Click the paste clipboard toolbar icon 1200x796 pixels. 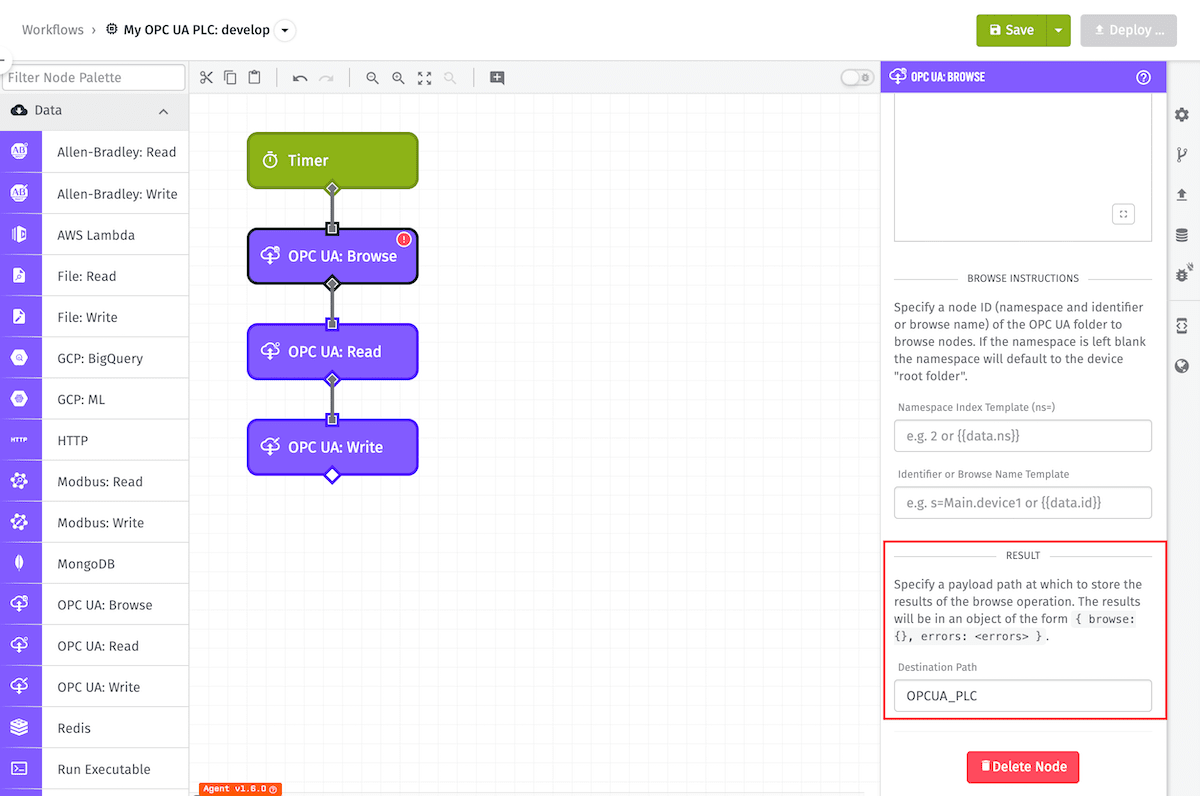254,78
